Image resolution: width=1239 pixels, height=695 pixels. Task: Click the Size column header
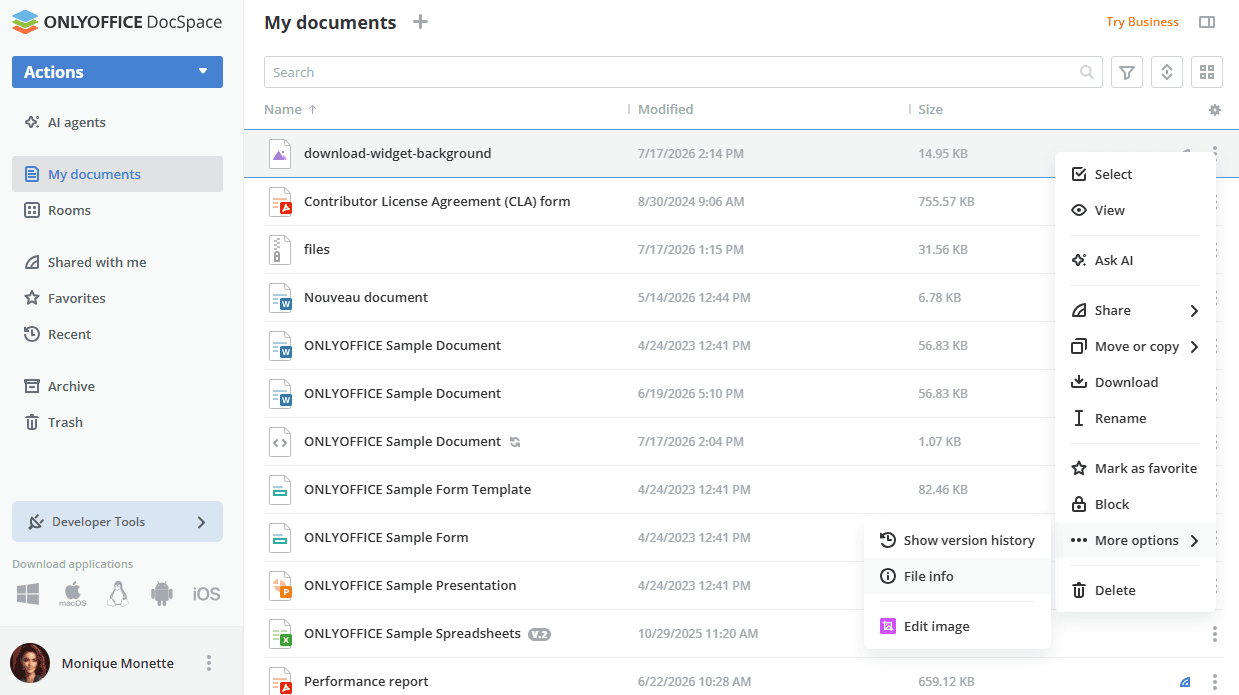point(930,110)
